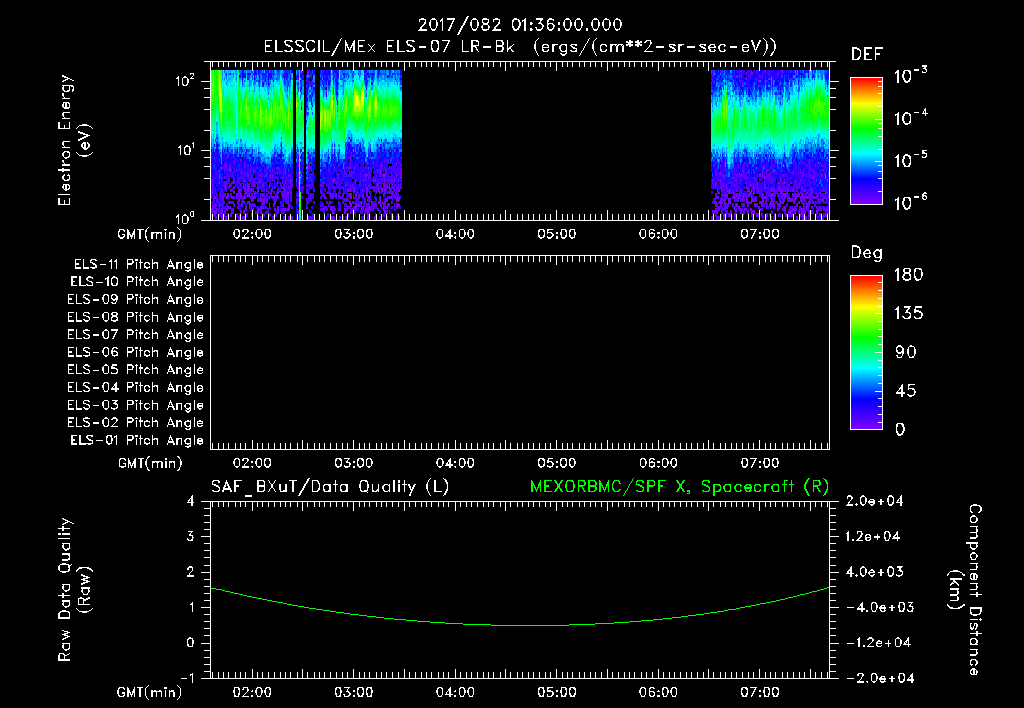Click the DEF color scale bar
Image resolution: width=1024 pixels, height=708 pixels.
866,140
